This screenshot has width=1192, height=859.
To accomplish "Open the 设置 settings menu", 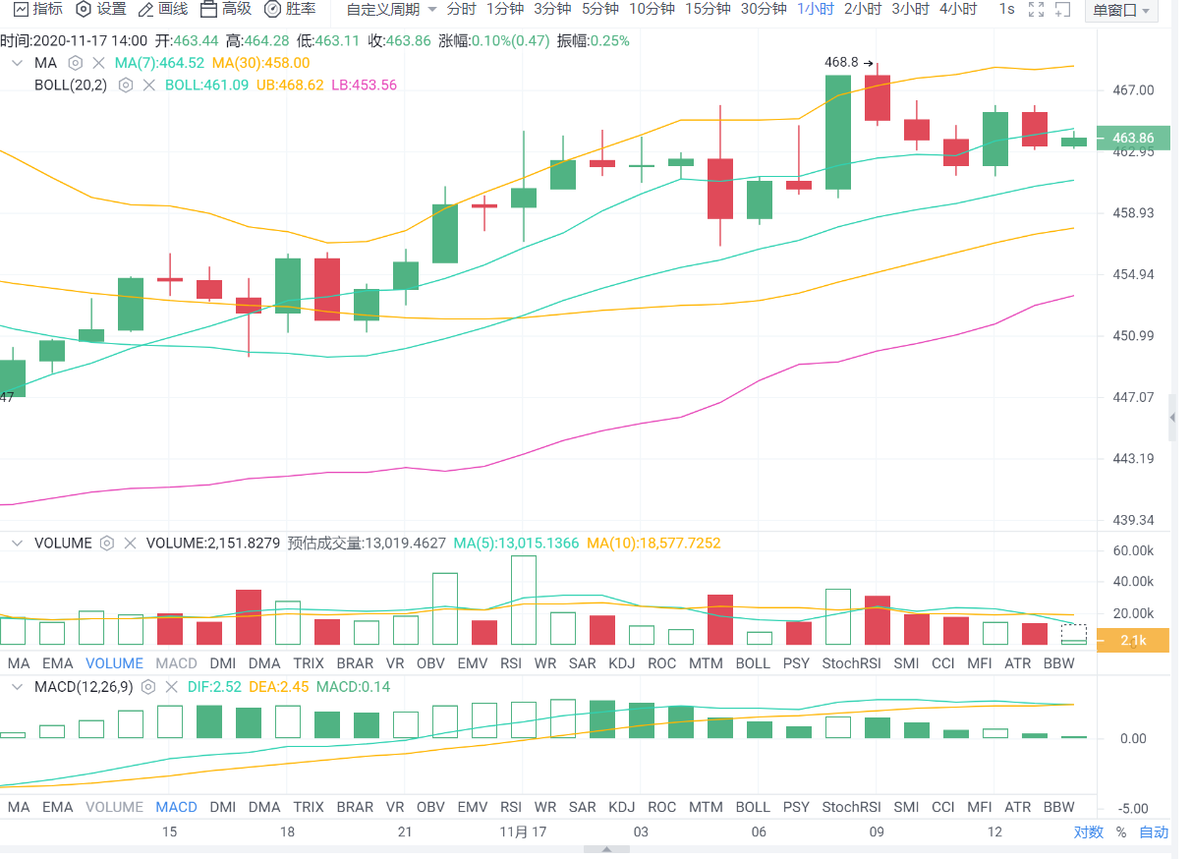I will click(x=102, y=9).
